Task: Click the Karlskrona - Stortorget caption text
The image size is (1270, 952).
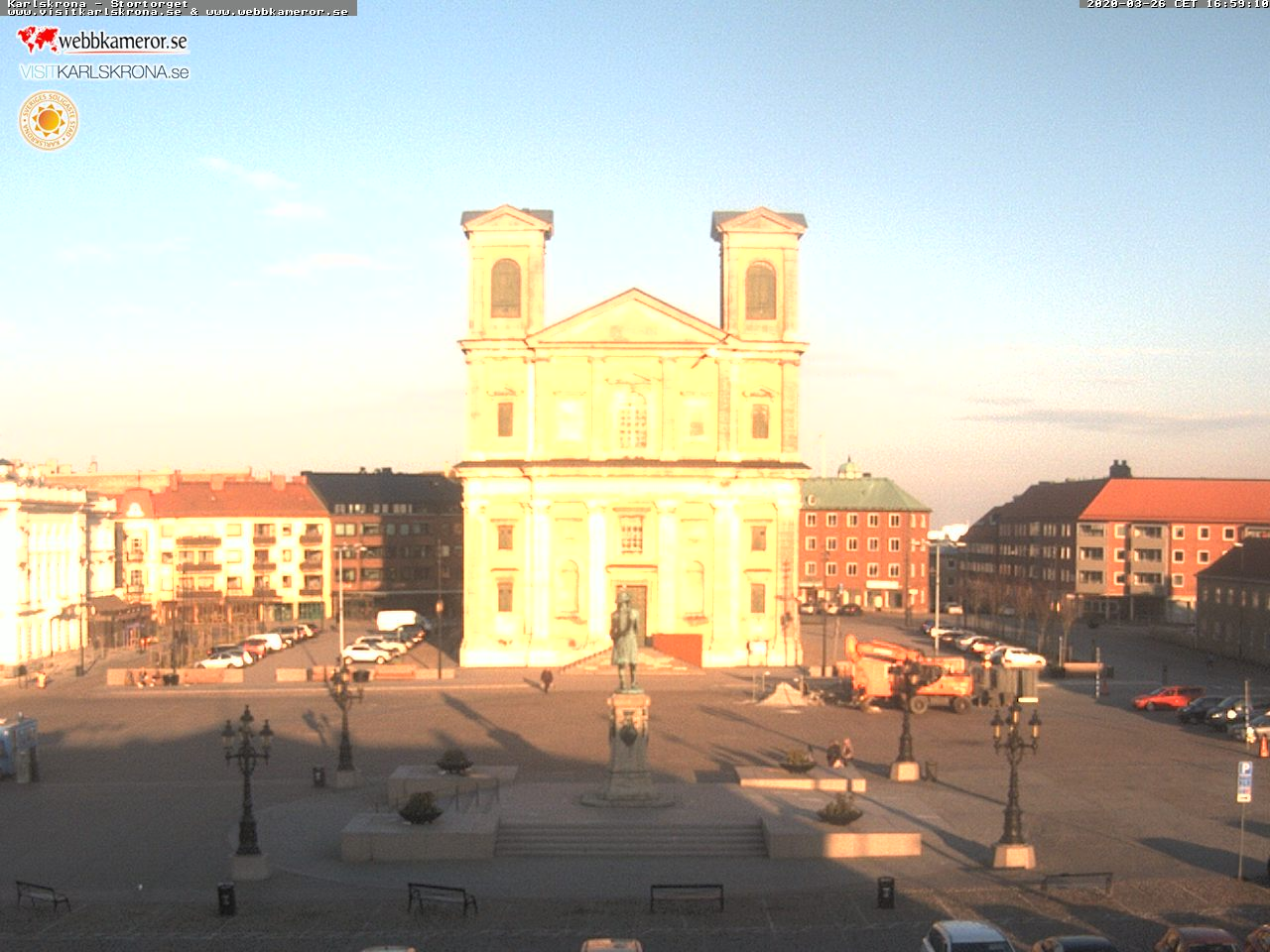Action: [97, 4]
